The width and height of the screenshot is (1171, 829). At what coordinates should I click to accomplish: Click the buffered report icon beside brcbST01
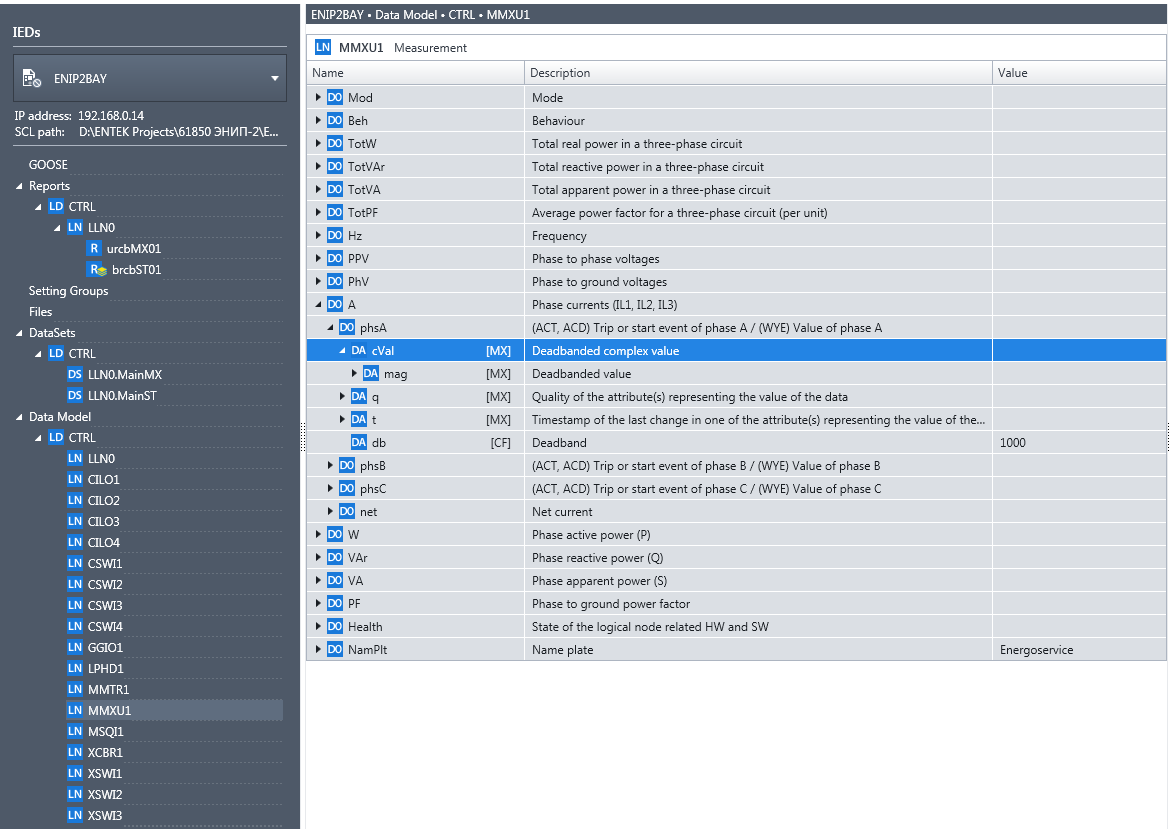coord(96,270)
